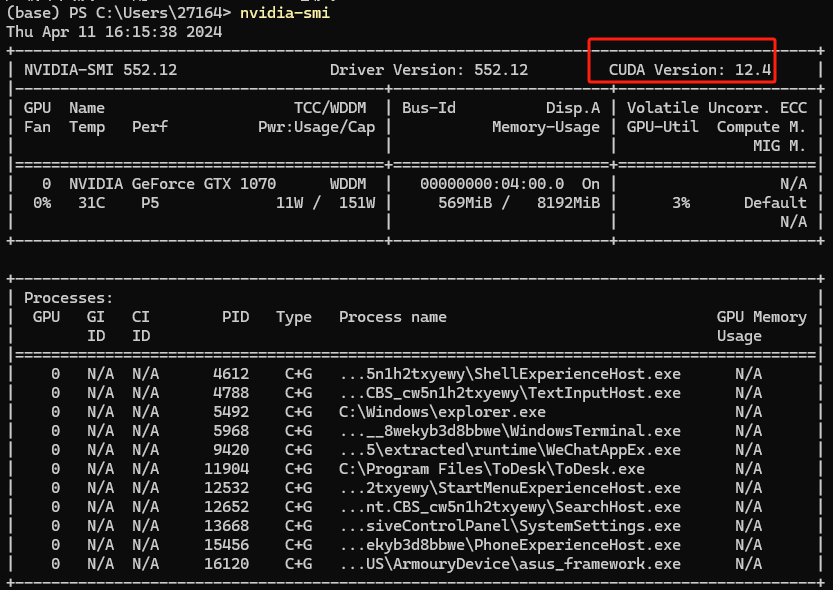Viewport: 833px width, 590px height.
Task: Click PID 4612 in process list
Action: click(x=231, y=374)
